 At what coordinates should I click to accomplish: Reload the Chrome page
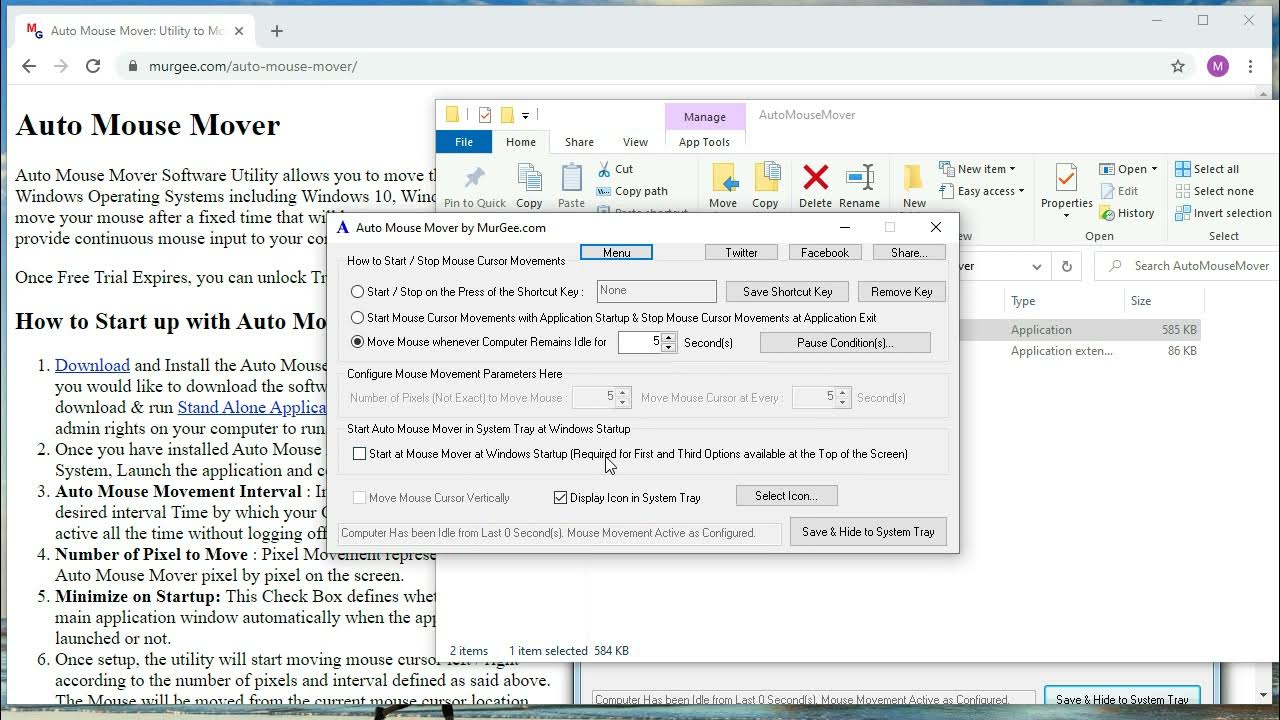click(x=93, y=66)
